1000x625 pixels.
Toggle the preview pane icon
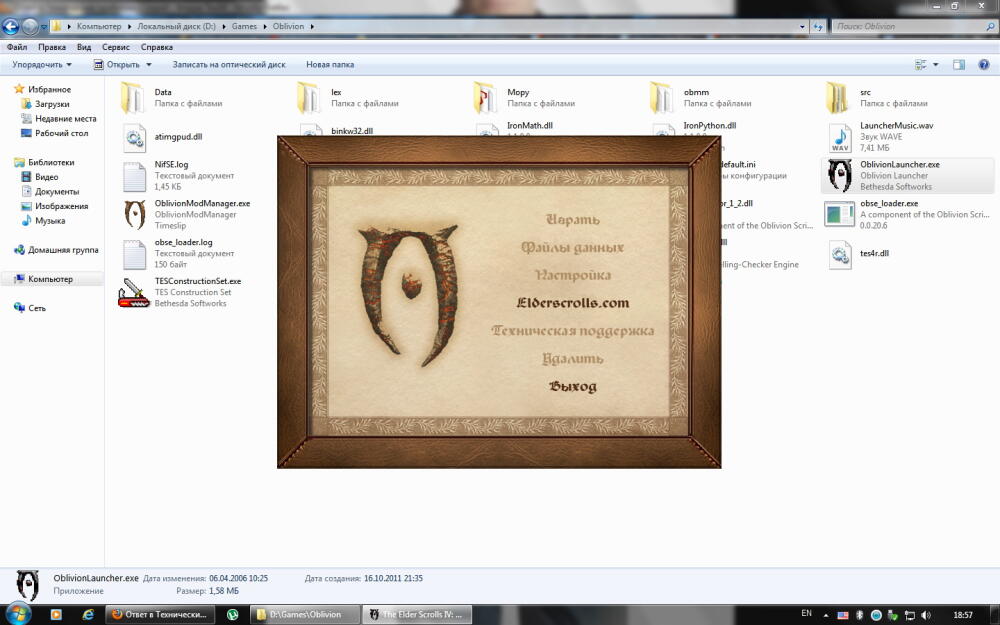pyautogui.click(x=959, y=64)
